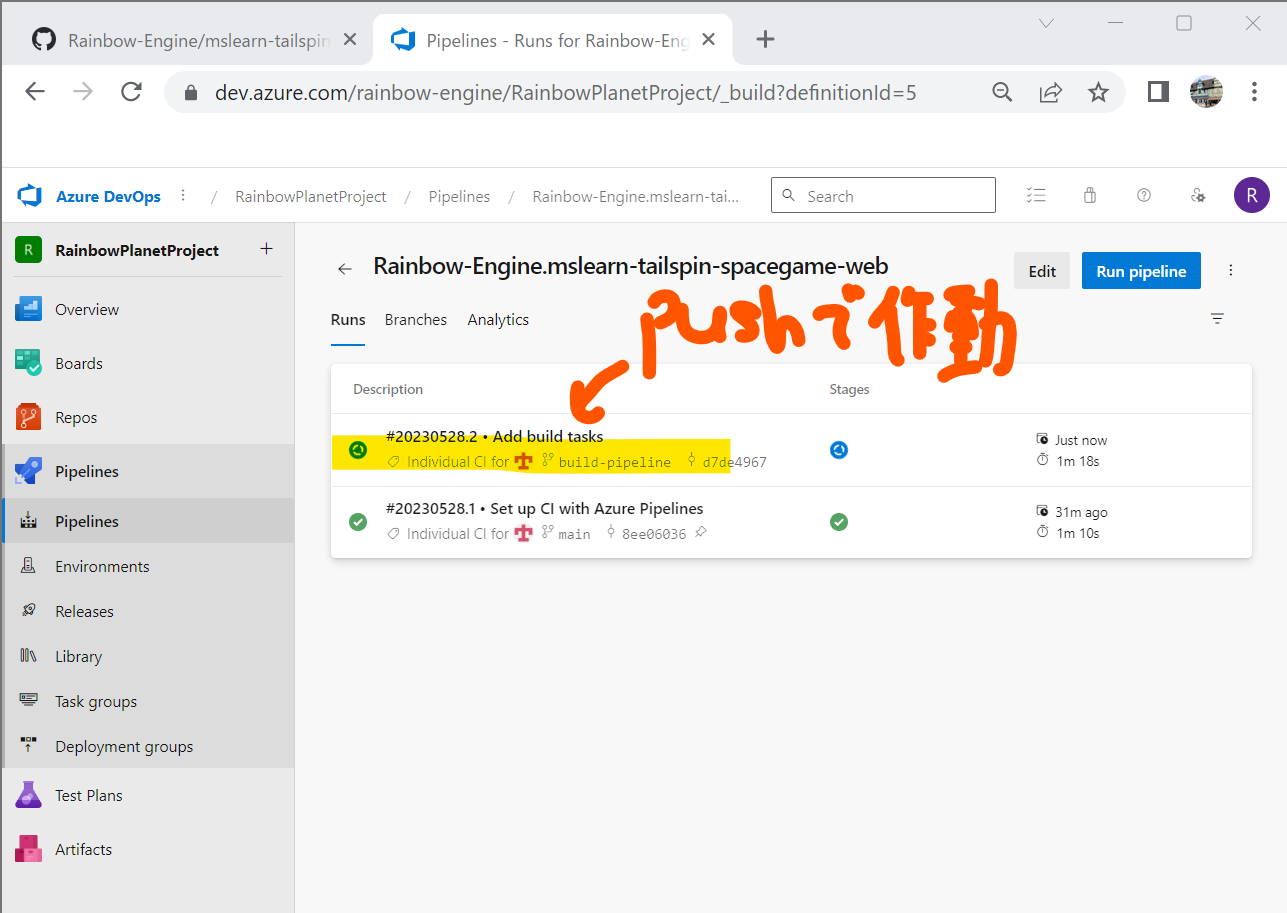
Task: Open the Overview sidebar icon
Action: pyautogui.click(x=28, y=310)
